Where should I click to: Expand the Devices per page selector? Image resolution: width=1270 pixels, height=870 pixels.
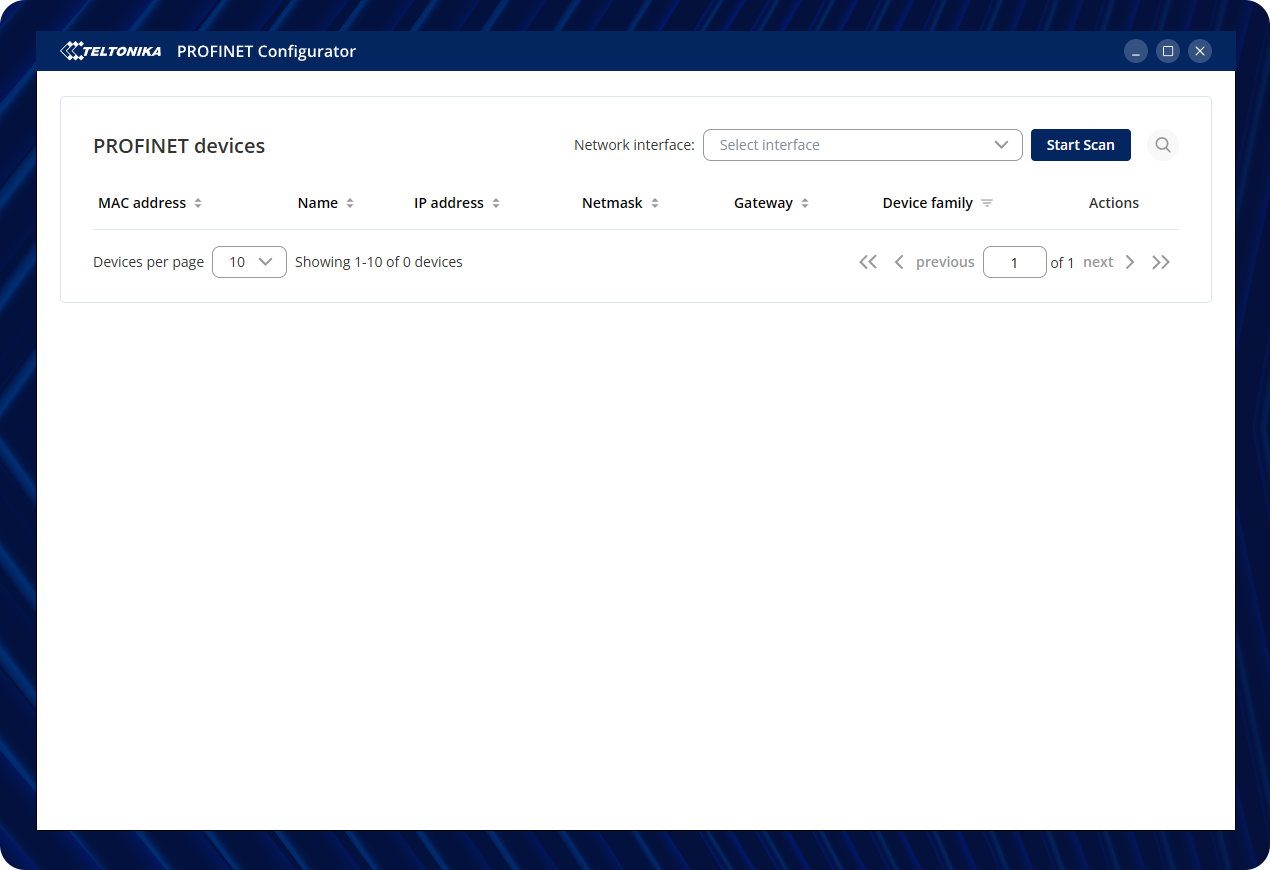(x=249, y=262)
